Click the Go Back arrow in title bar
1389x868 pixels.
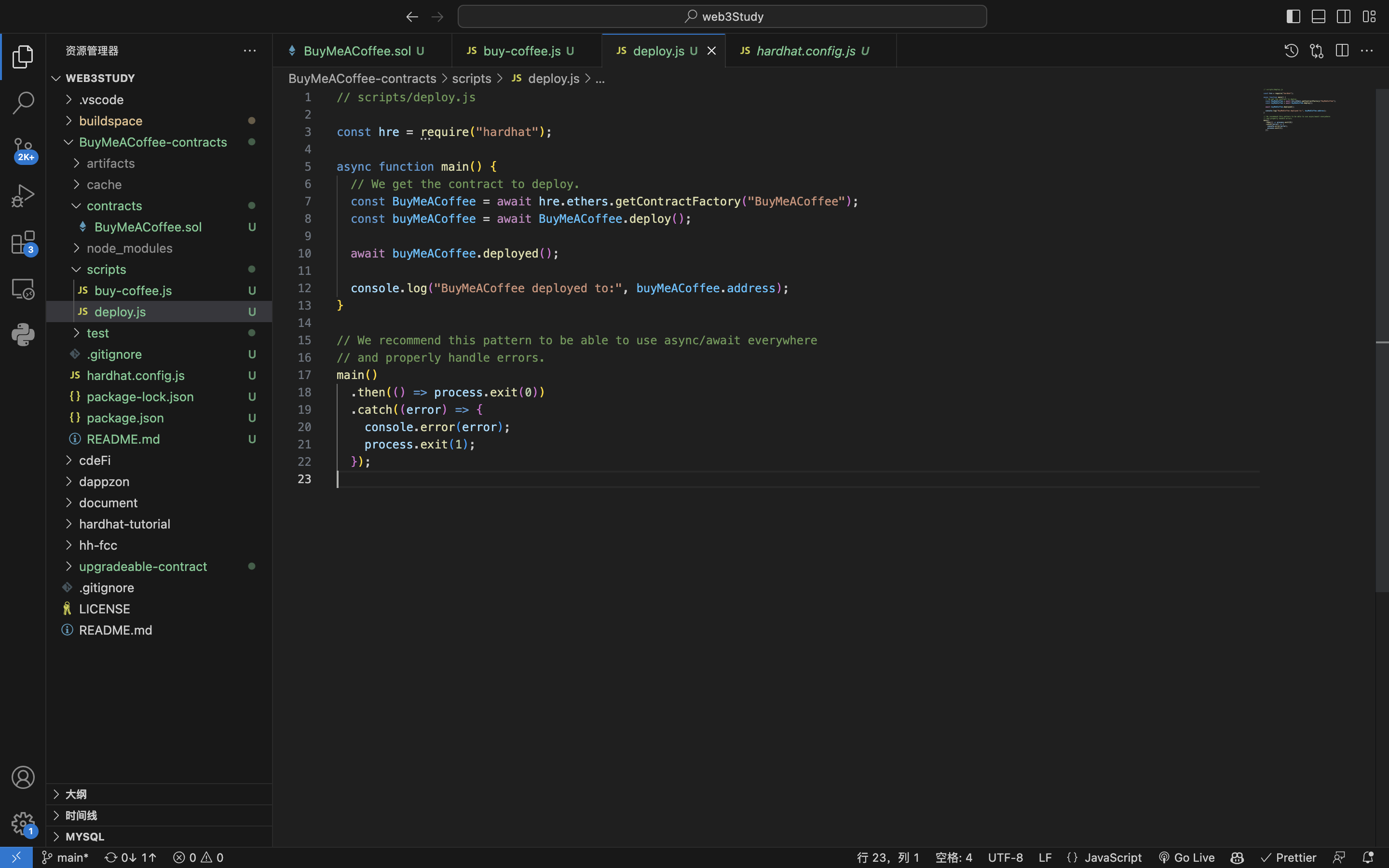(x=411, y=17)
